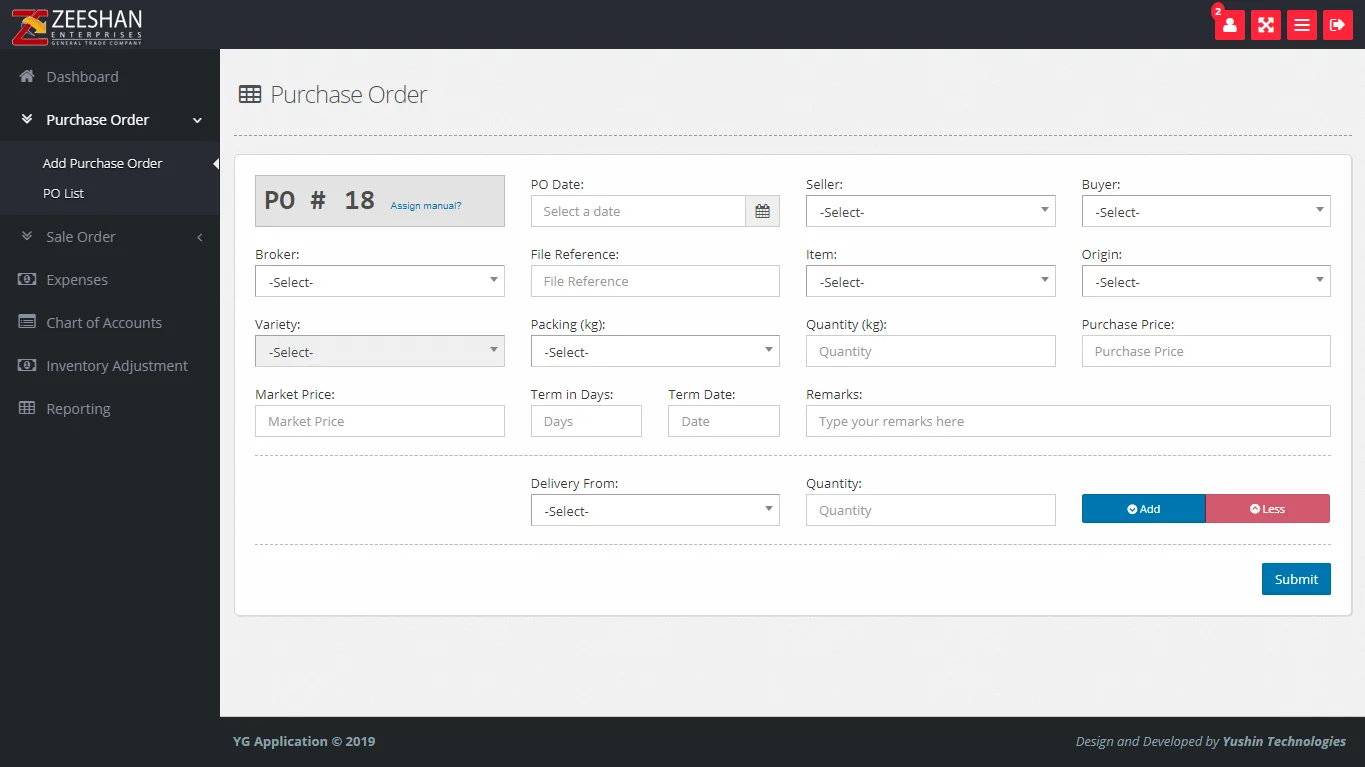The height and width of the screenshot is (767, 1365).
Task: Click the Assign manual? link
Action: click(x=426, y=206)
